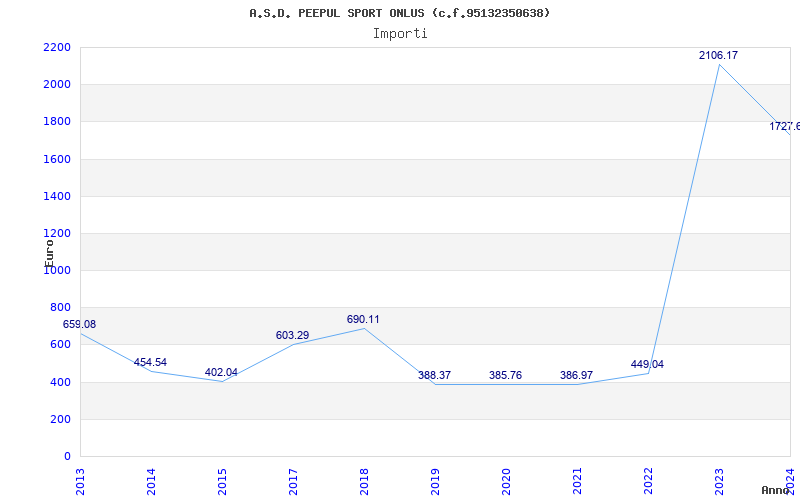Click the 2021 x-axis year label
800x500 pixels.
pos(577,481)
